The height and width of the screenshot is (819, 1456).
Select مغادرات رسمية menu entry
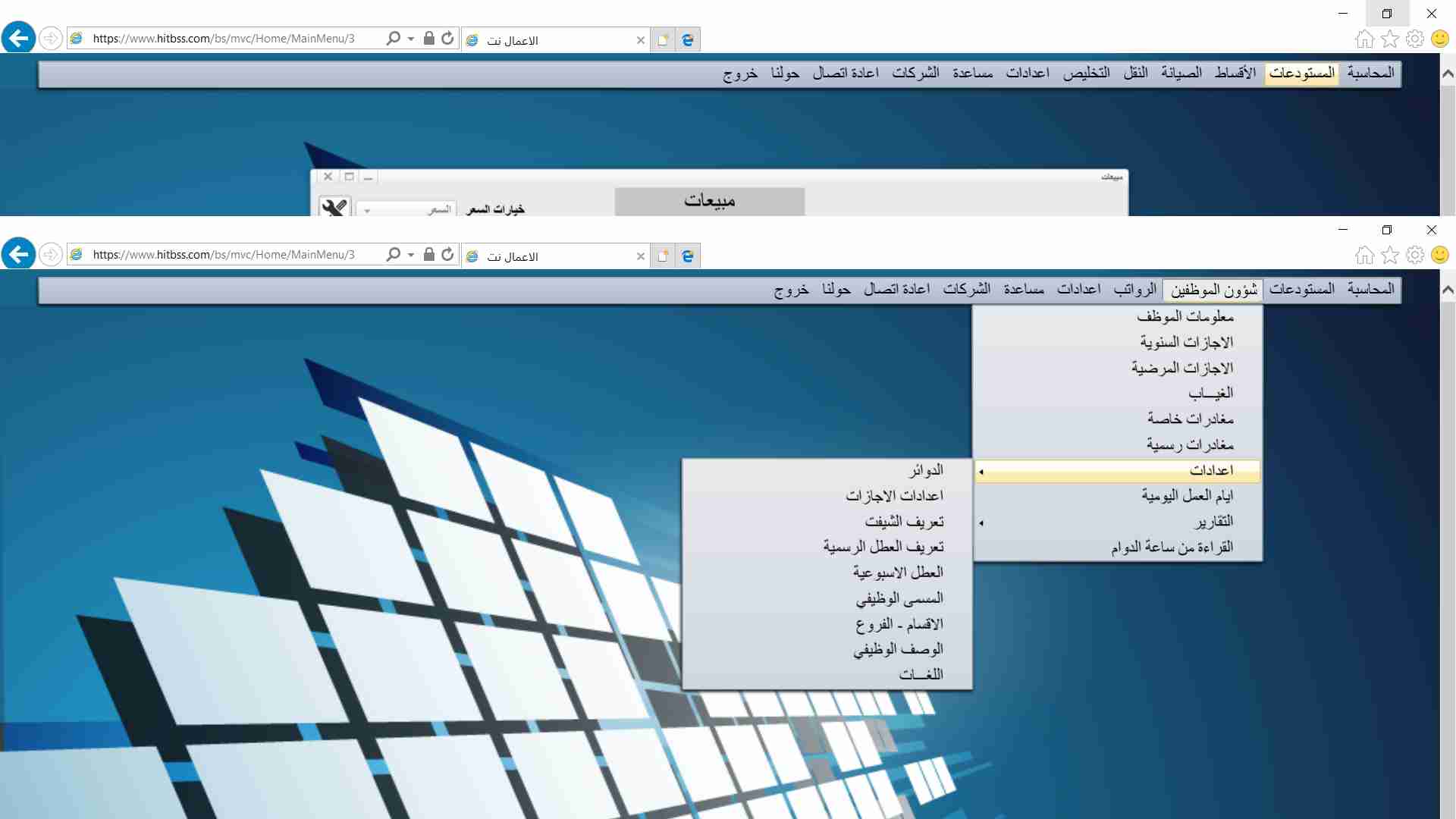coord(1118,445)
